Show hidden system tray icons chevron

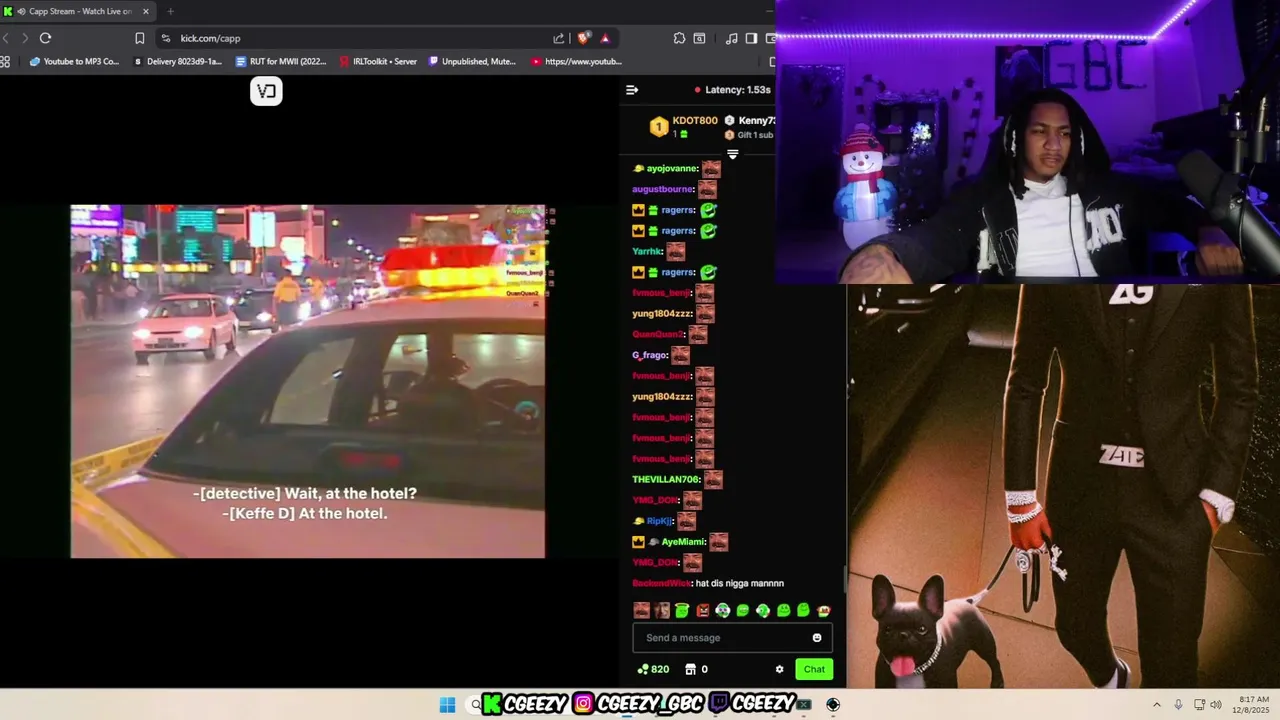tap(1157, 704)
